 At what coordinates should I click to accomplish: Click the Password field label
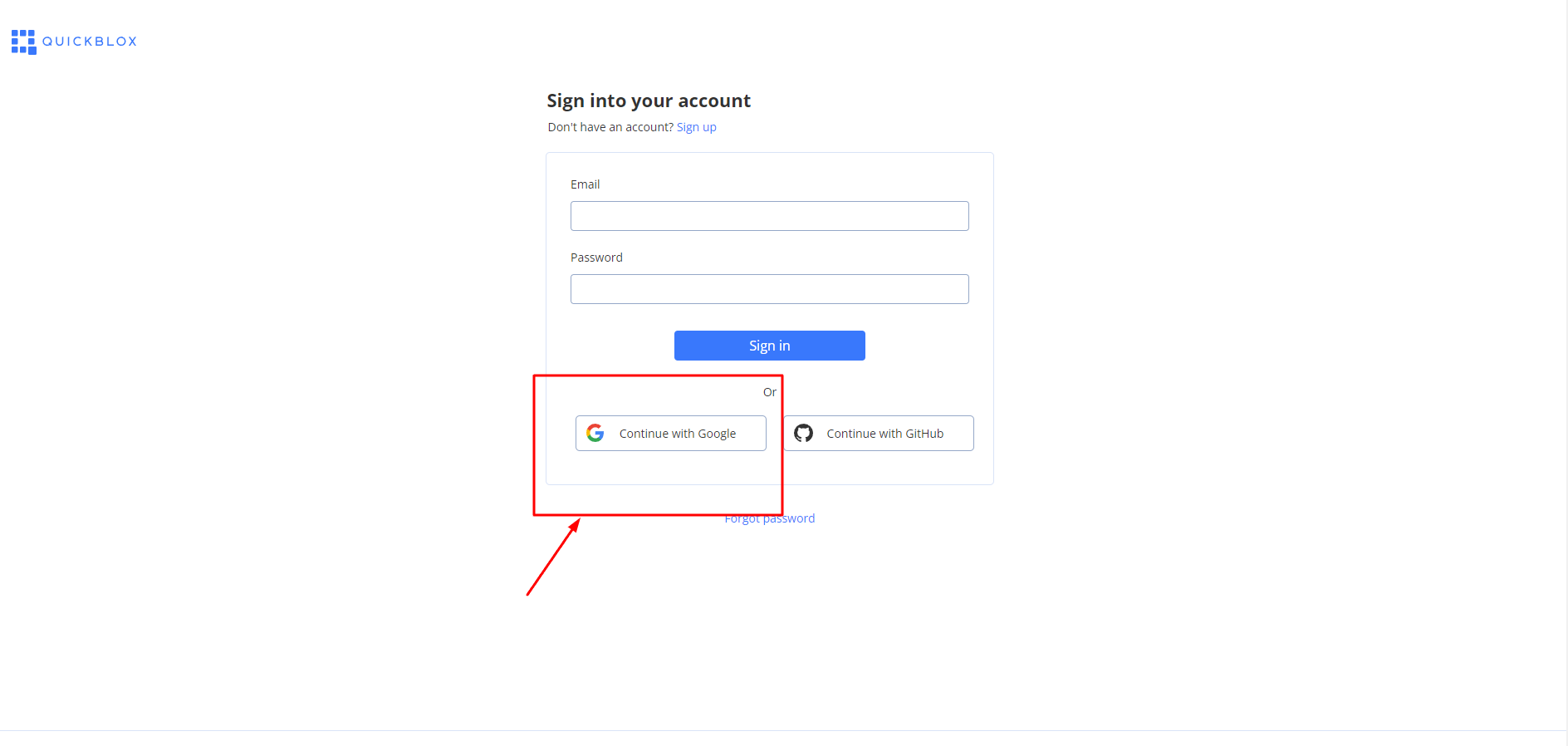coord(596,258)
